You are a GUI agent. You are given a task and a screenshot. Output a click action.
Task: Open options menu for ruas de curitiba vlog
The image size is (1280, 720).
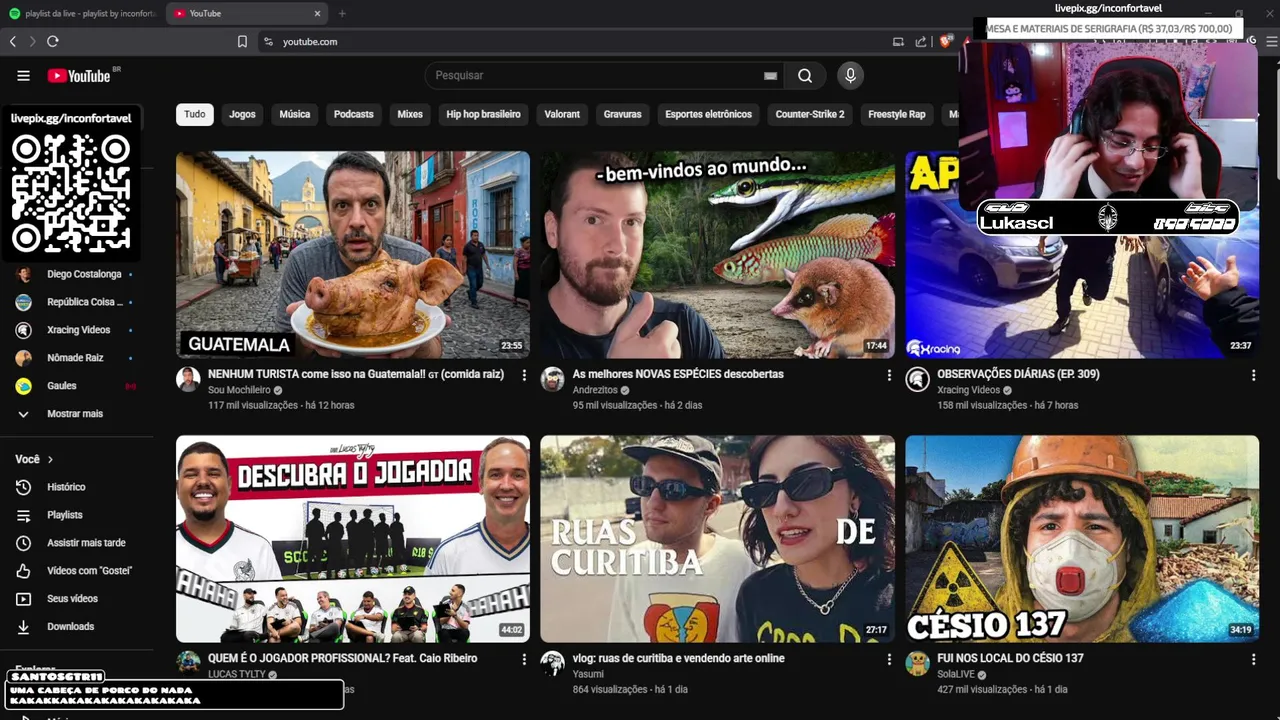(889, 659)
